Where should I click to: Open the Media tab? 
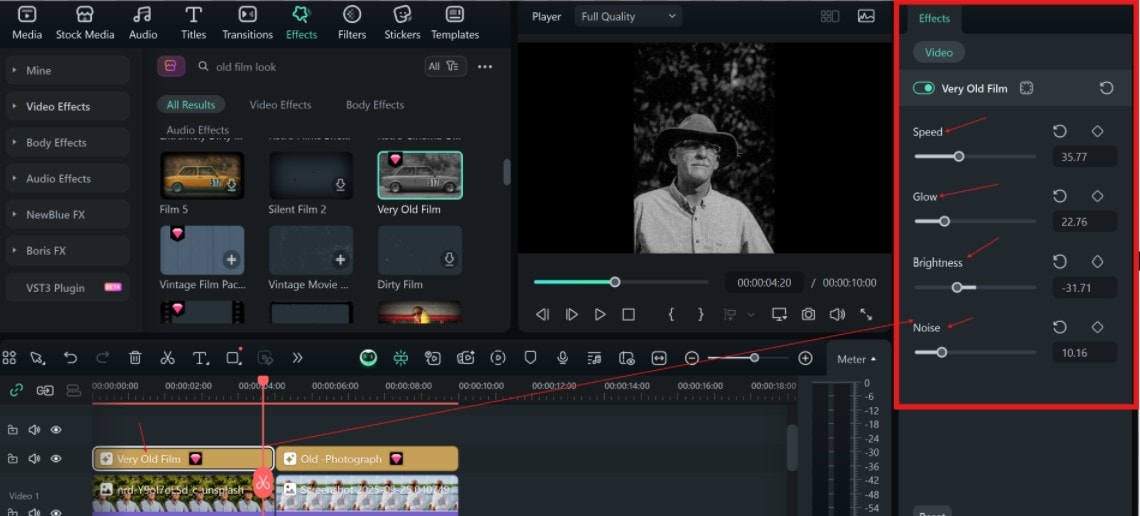click(x=27, y=23)
